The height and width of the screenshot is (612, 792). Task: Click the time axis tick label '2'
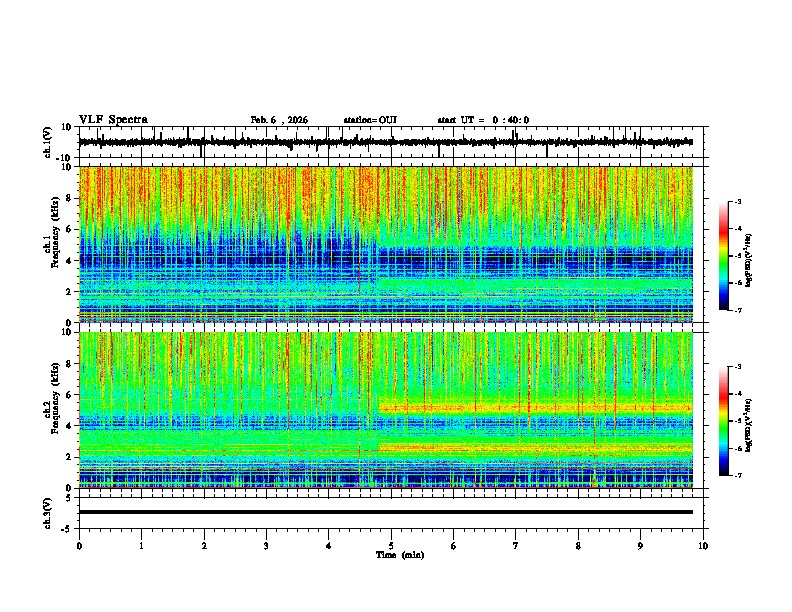point(204,546)
